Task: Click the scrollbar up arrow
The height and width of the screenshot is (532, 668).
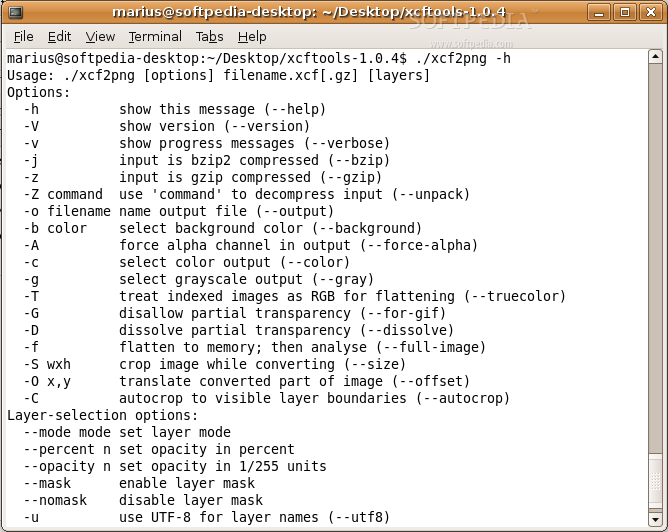Action: point(657,56)
